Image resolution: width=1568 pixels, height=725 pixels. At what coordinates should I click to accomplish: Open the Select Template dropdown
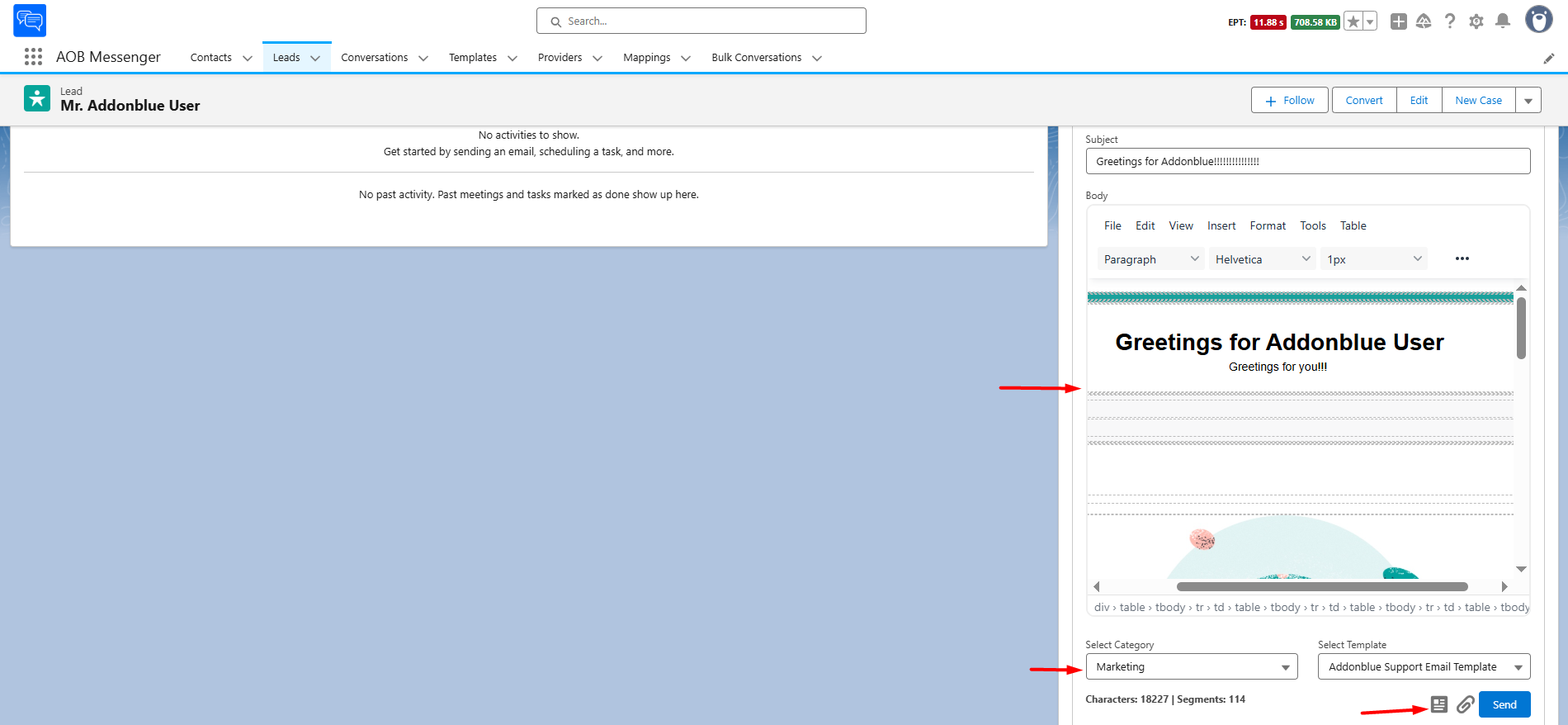(x=1424, y=666)
